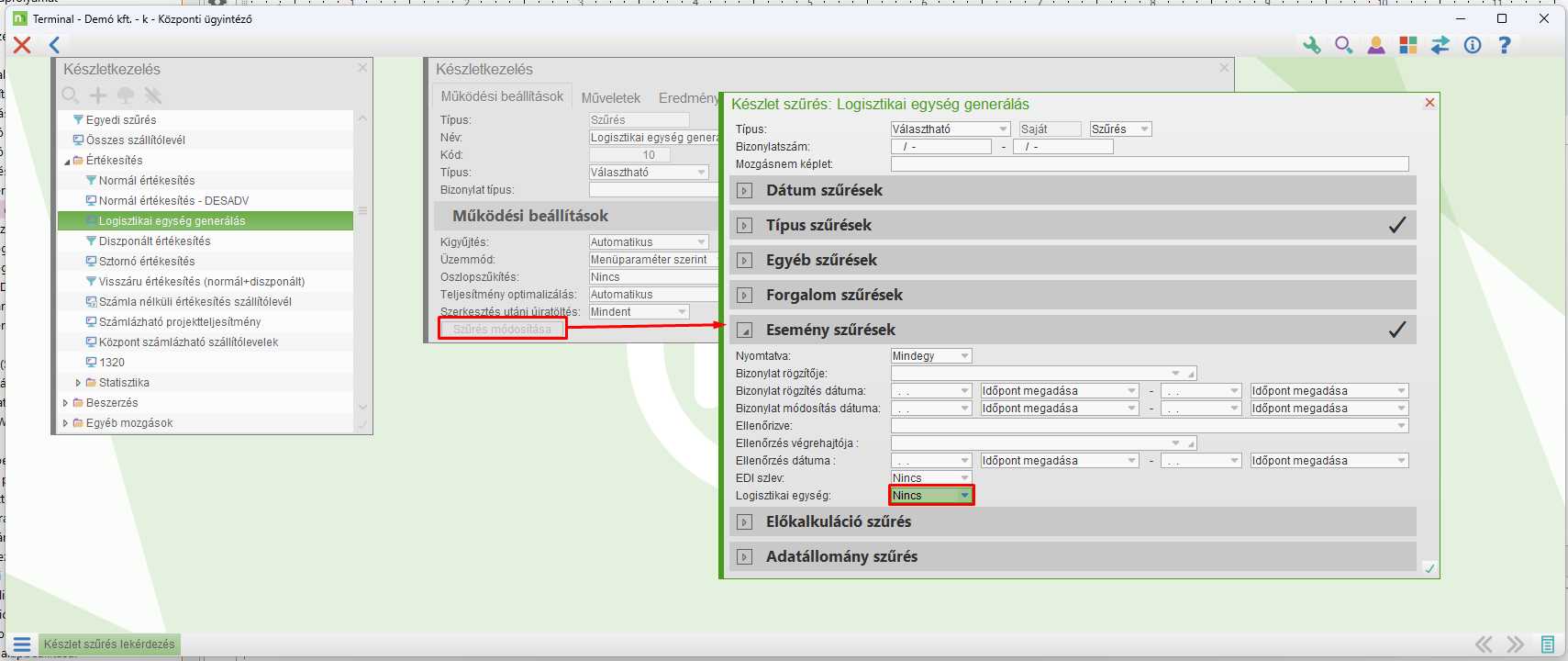Open the Ellenőrizve dropdown
This screenshot has width=1568, height=661.
click(1401, 426)
